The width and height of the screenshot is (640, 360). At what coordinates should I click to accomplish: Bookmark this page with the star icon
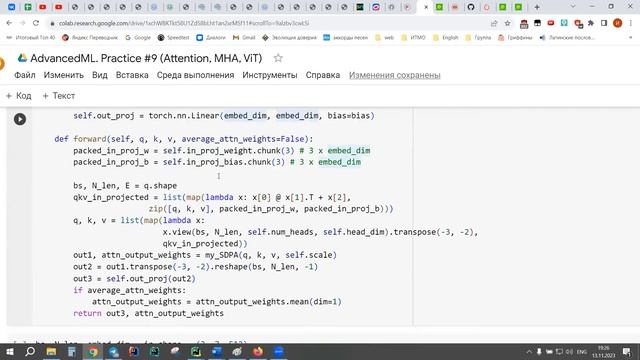tap(507, 23)
